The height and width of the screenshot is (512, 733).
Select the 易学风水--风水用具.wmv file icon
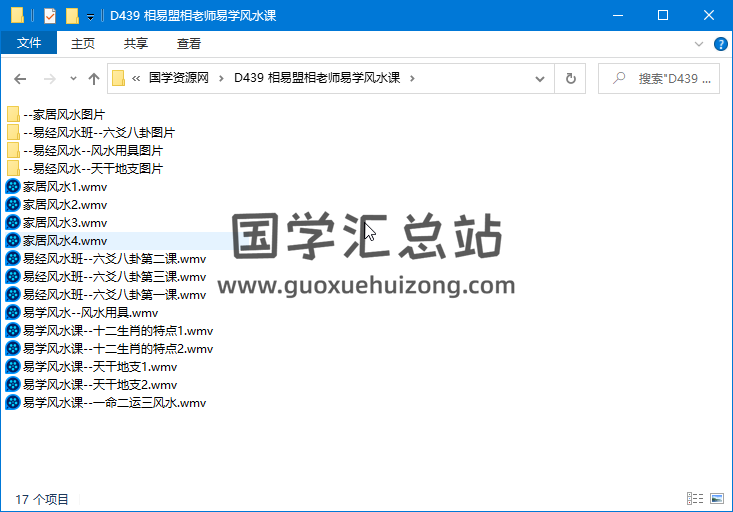(x=13, y=312)
